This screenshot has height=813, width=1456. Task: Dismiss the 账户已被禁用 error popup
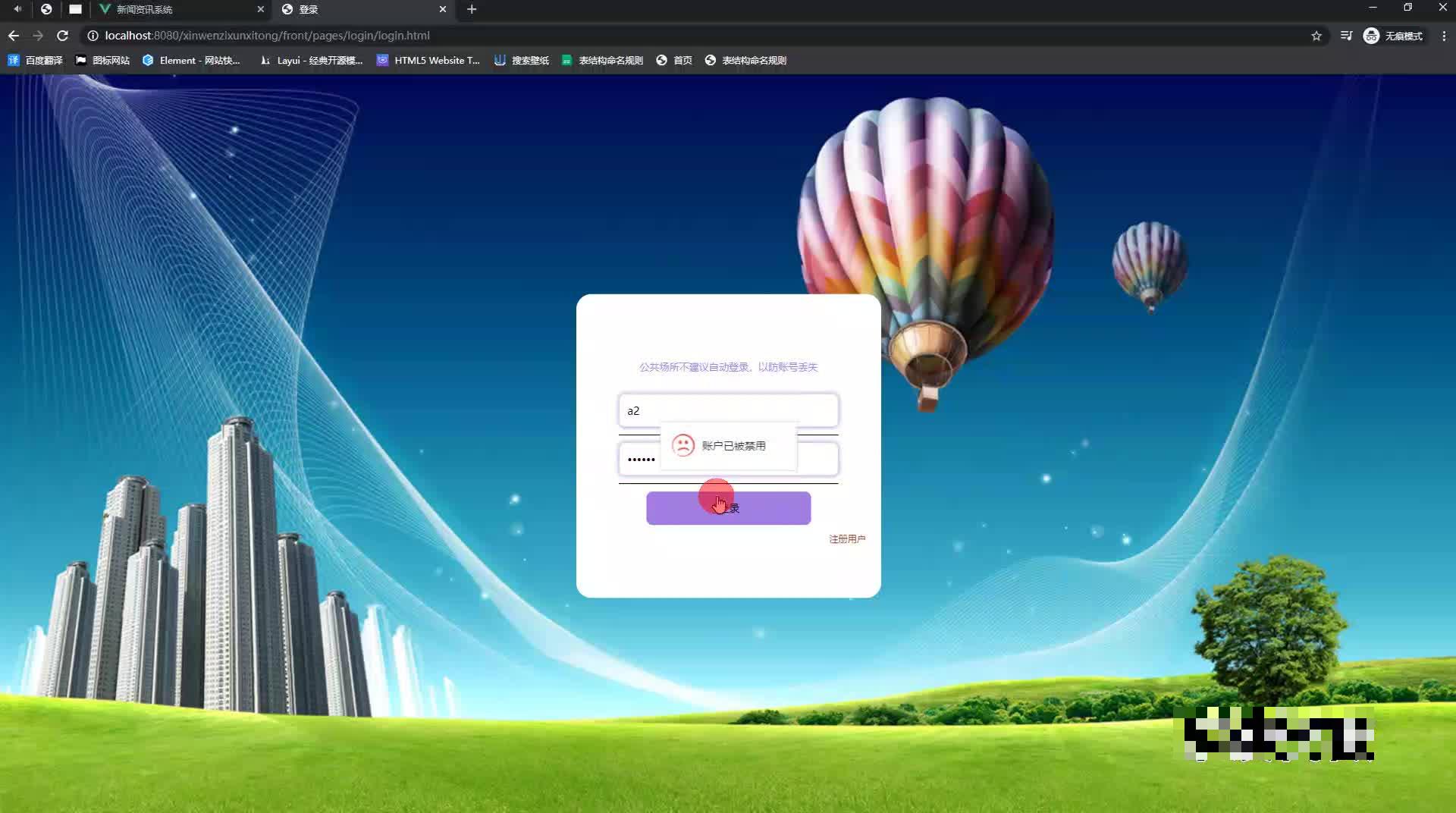728,446
